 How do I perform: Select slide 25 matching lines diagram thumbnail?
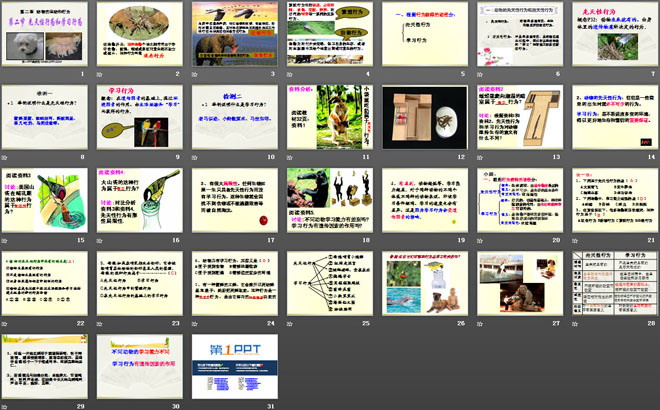pos(330,283)
